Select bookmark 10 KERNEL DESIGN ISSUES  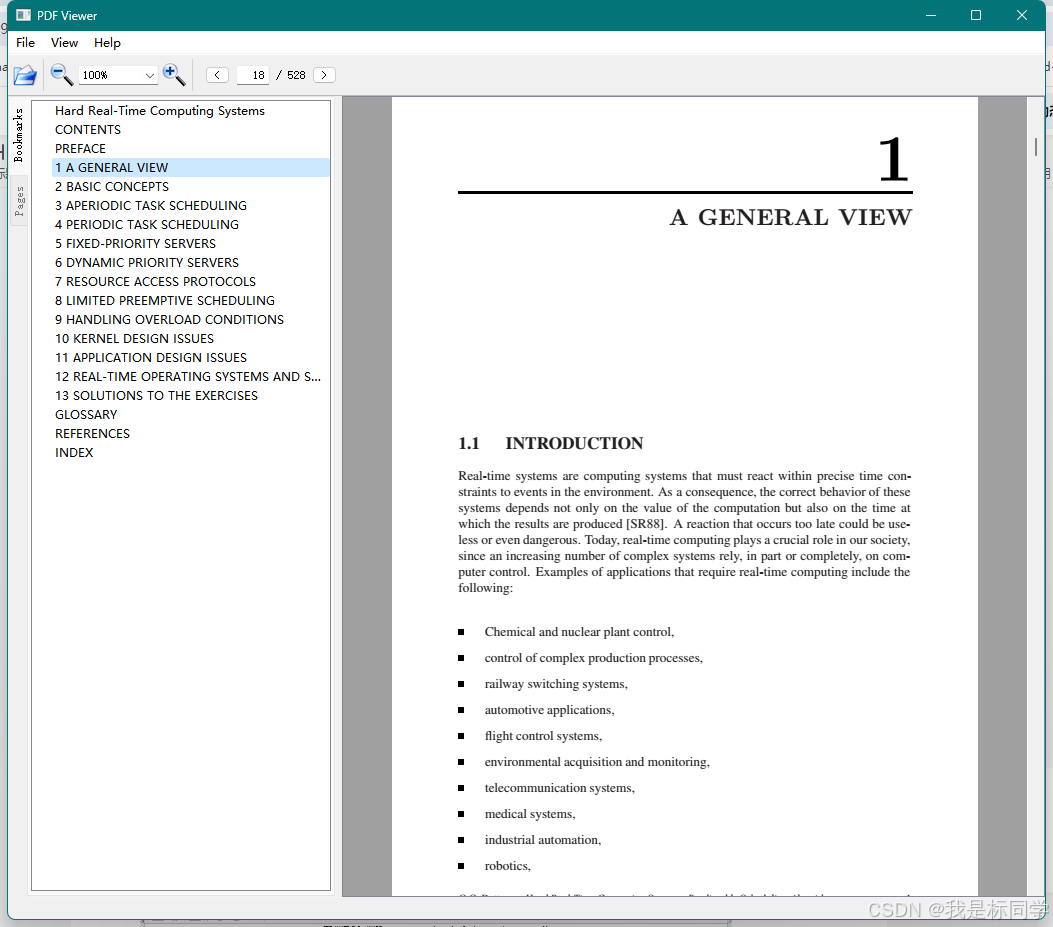[134, 339]
